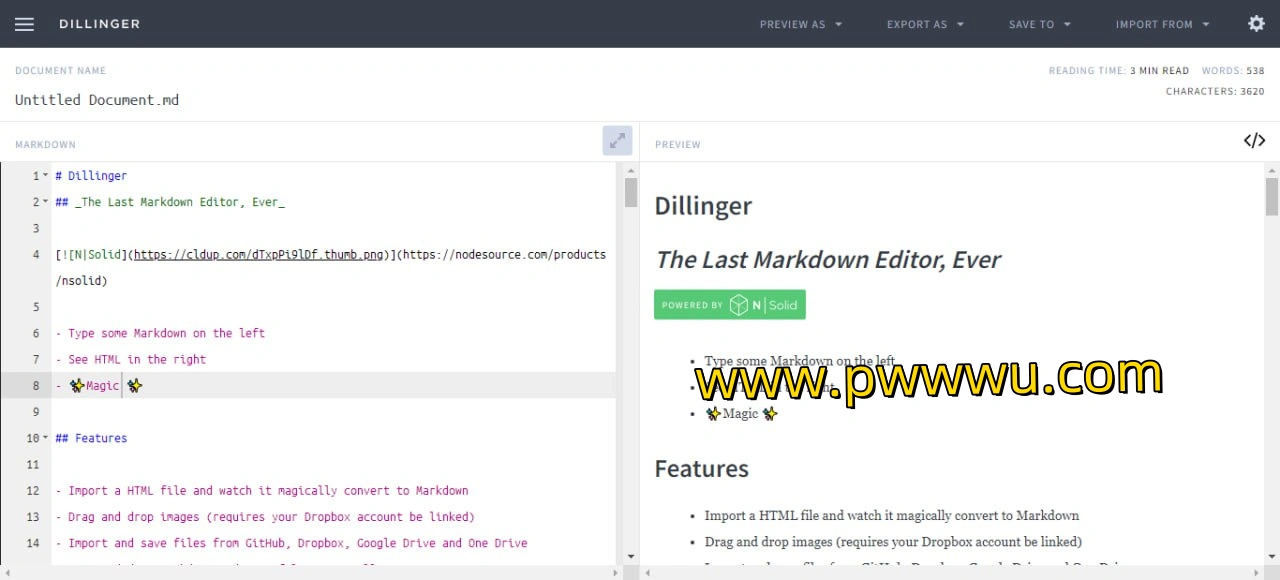The height and width of the screenshot is (580, 1280).
Task: Click the editor horizontal scrollbar left arrow
Action: pos(7,573)
